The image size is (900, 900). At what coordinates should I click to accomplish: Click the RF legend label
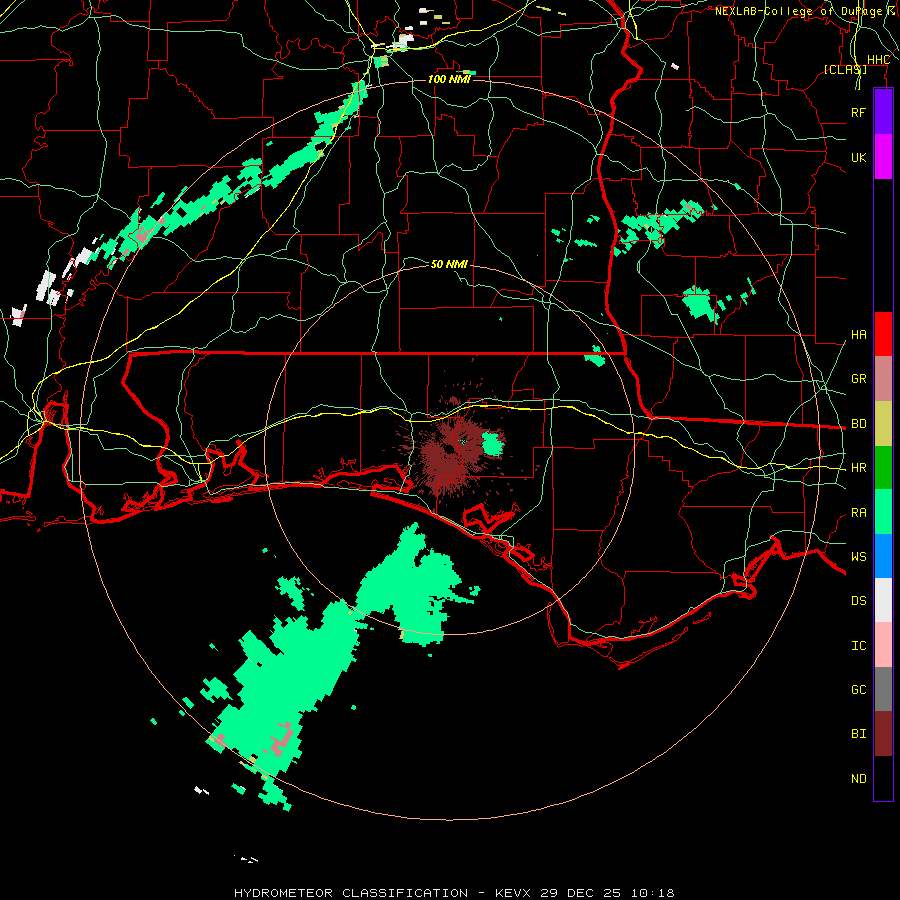(x=858, y=112)
